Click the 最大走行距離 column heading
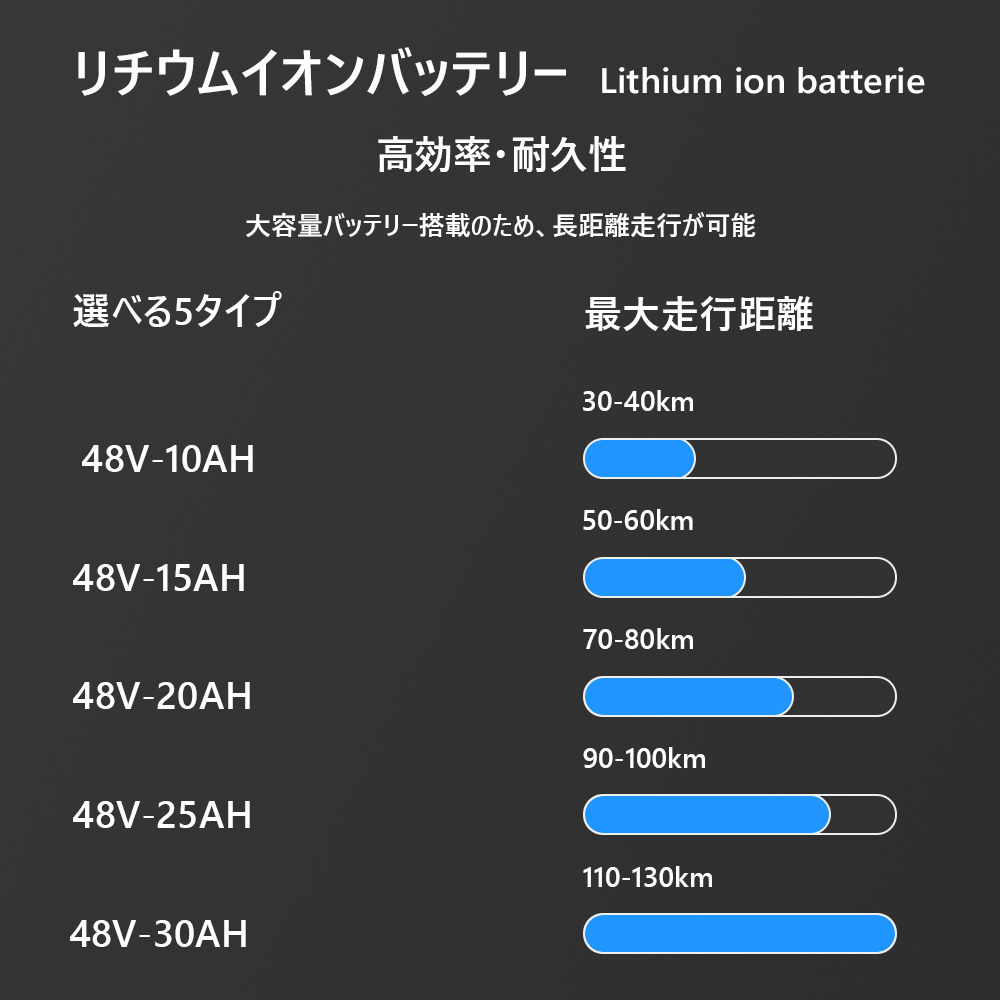 [x=699, y=314]
